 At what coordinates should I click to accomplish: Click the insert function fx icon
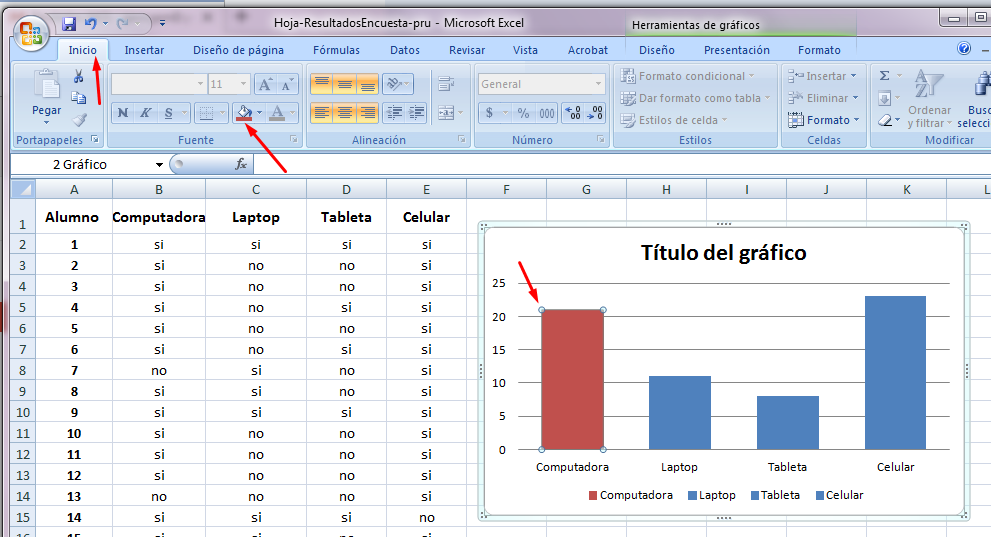point(241,164)
